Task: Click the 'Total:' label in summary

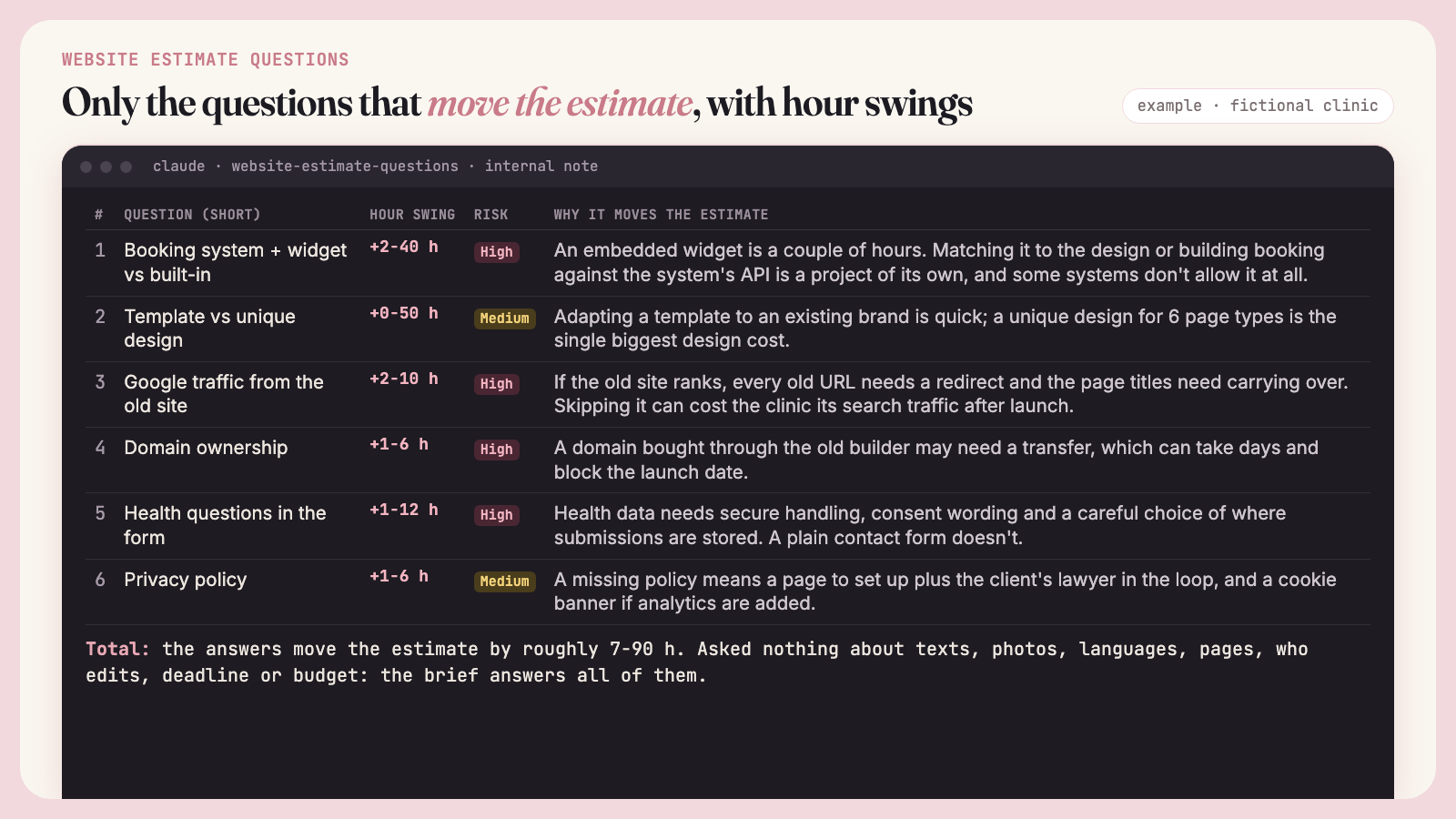Action: click(117, 649)
